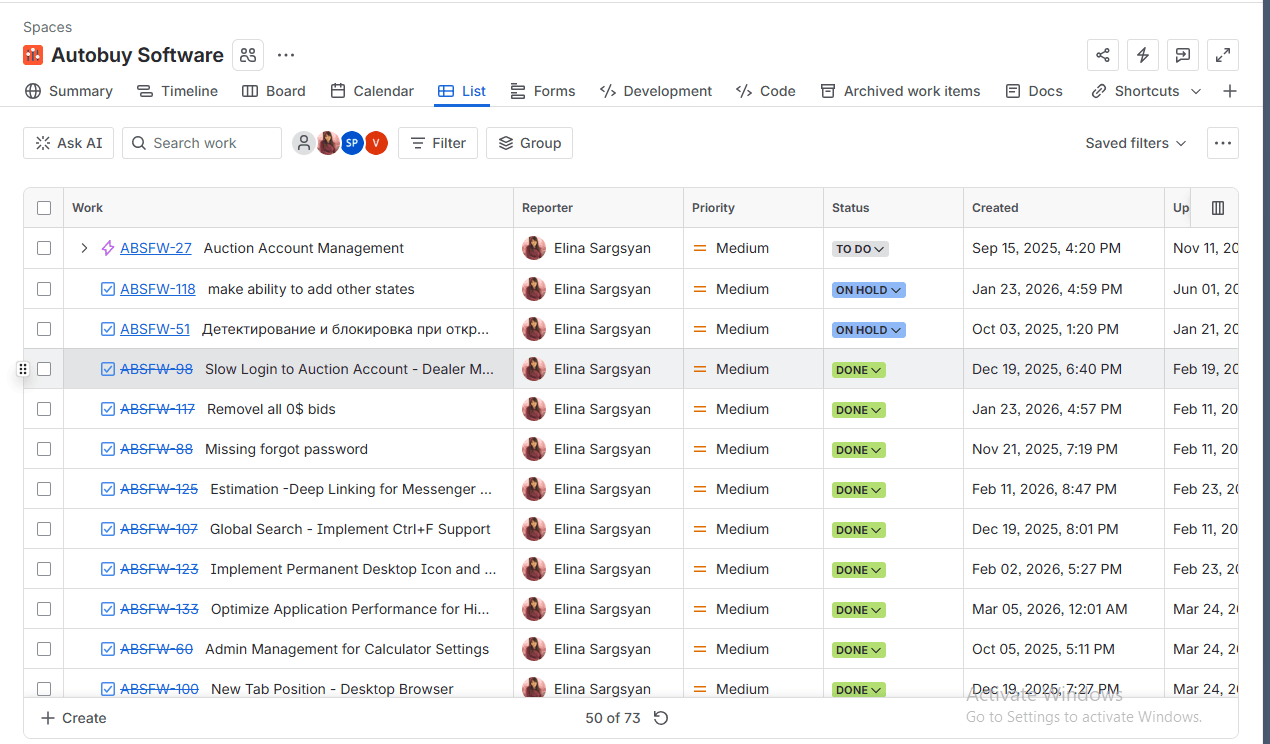Filter by Elina's photo avatar in the toolbar
The height and width of the screenshot is (744, 1270).
coord(328,143)
